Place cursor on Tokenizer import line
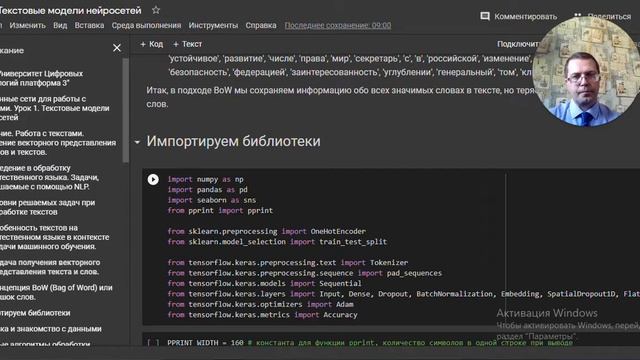Screen dimensions: 640x360 click(x=288, y=263)
